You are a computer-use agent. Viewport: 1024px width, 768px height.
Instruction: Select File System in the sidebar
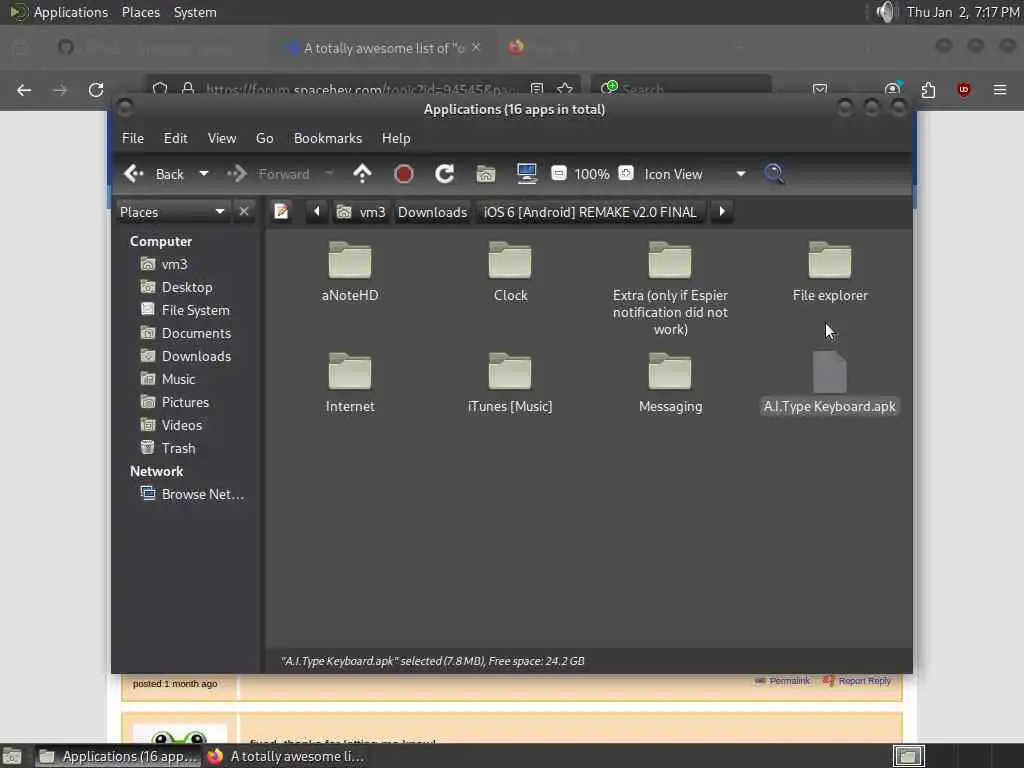coord(195,310)
